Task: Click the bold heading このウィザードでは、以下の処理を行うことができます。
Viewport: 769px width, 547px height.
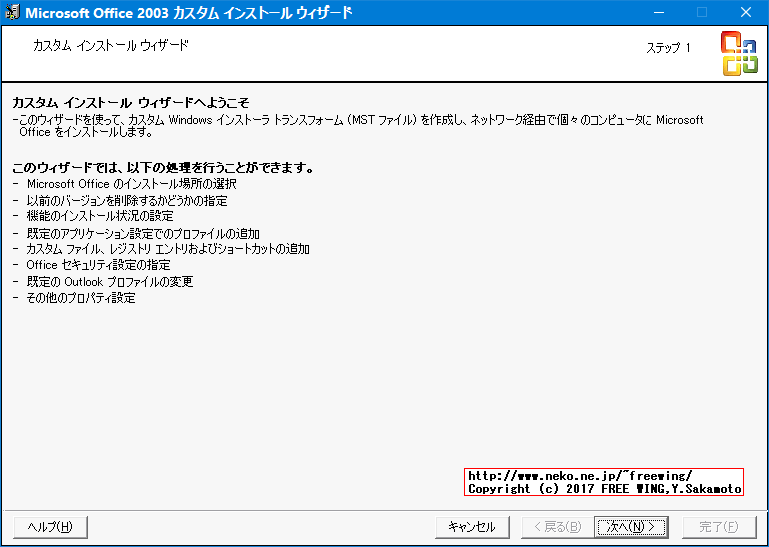Action: pyautogui.click(x=163, y=168)
